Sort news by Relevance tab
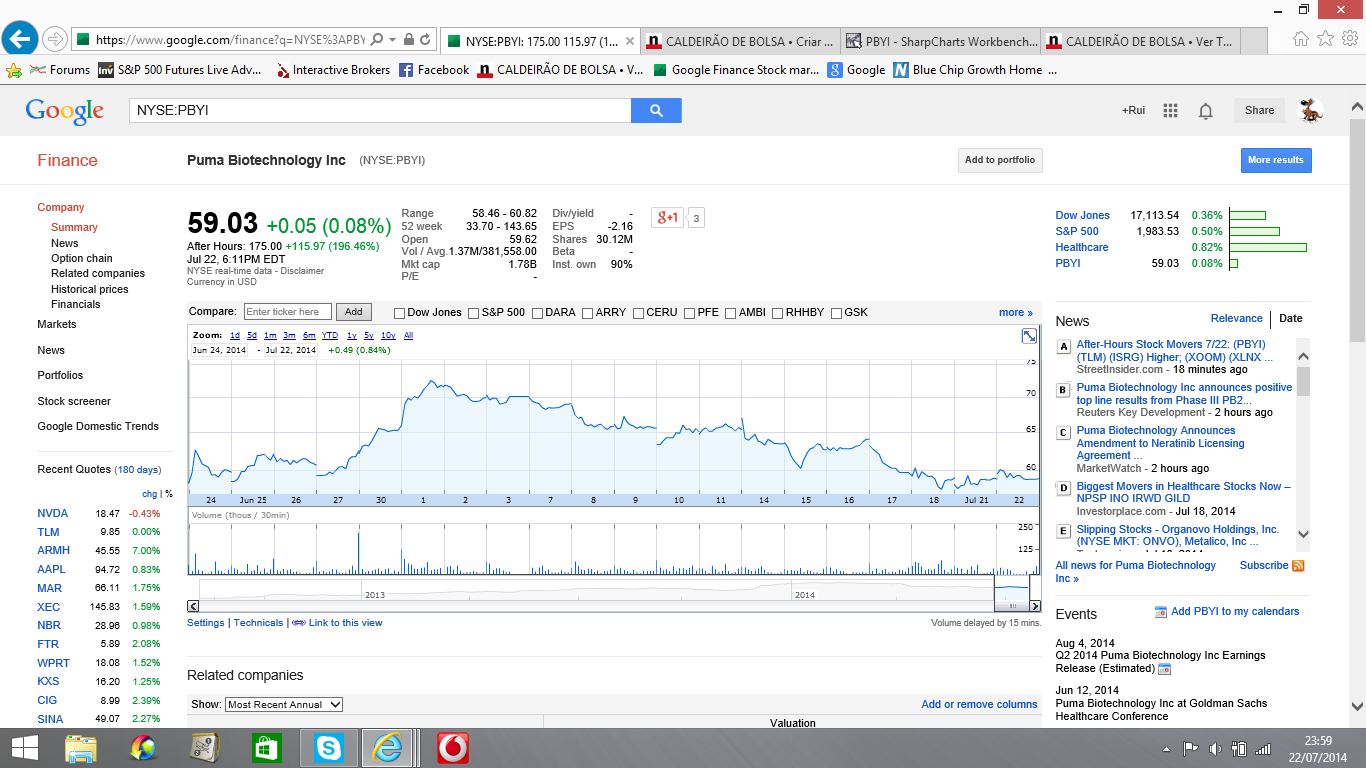 tap(1236, 318)
